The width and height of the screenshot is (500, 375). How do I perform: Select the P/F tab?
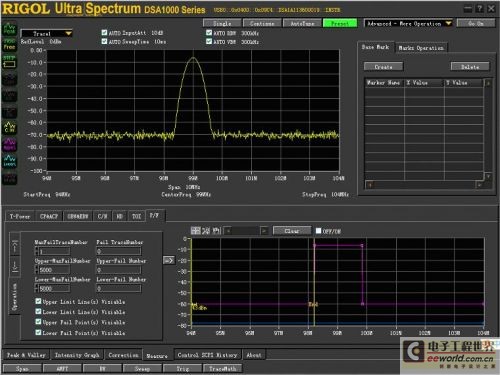coord(154,215)
